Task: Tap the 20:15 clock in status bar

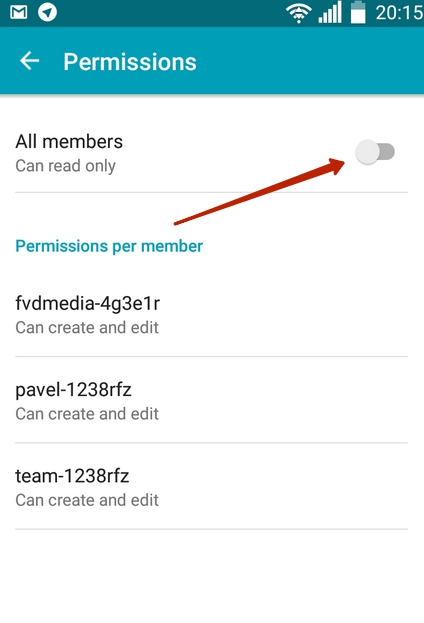Action: [x=399, y=13]
